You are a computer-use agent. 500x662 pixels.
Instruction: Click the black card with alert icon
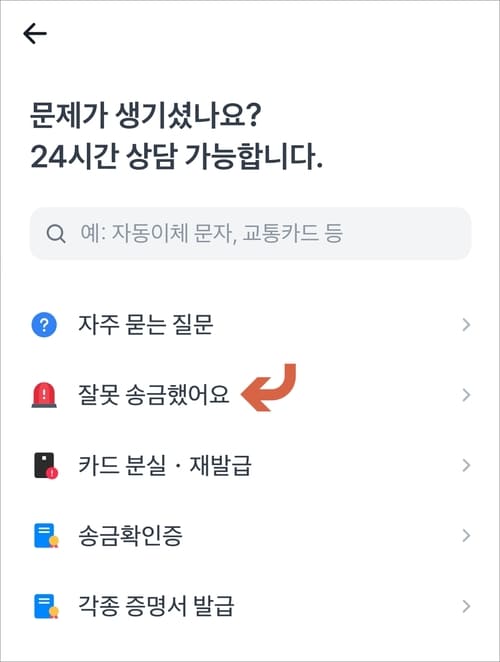[45, 466]
